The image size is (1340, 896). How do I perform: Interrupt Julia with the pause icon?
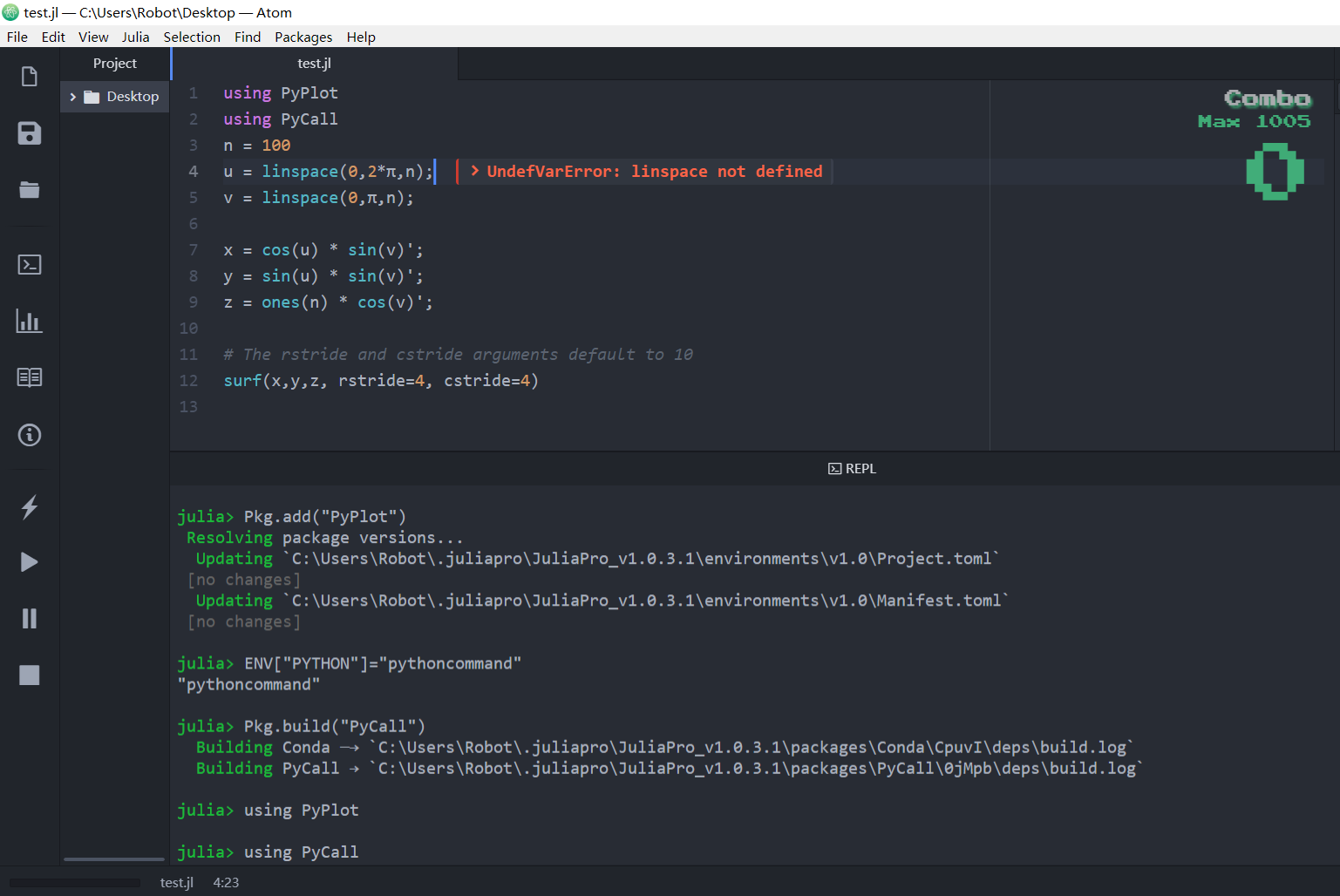(x=29, y=618)
